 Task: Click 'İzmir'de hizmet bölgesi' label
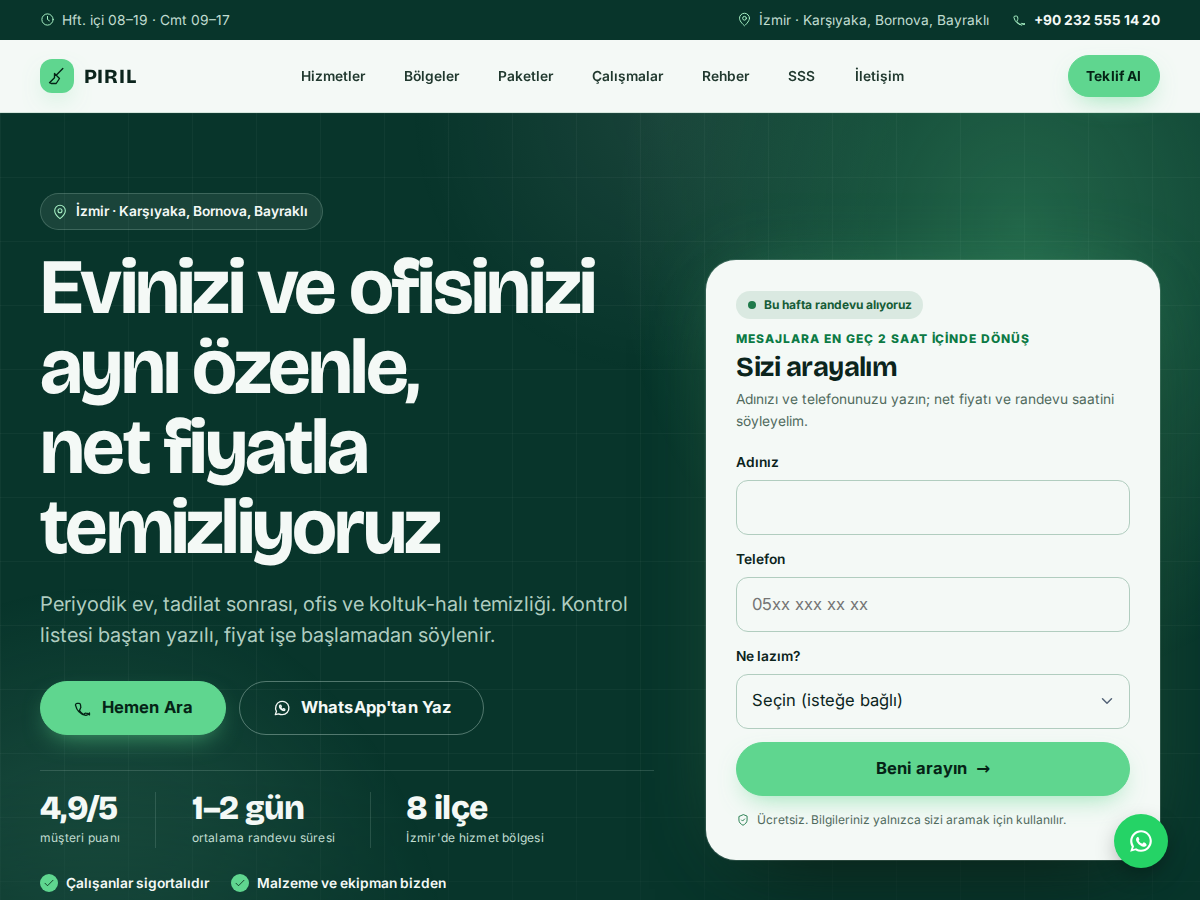pyautogui.click(x=475, y=838)
